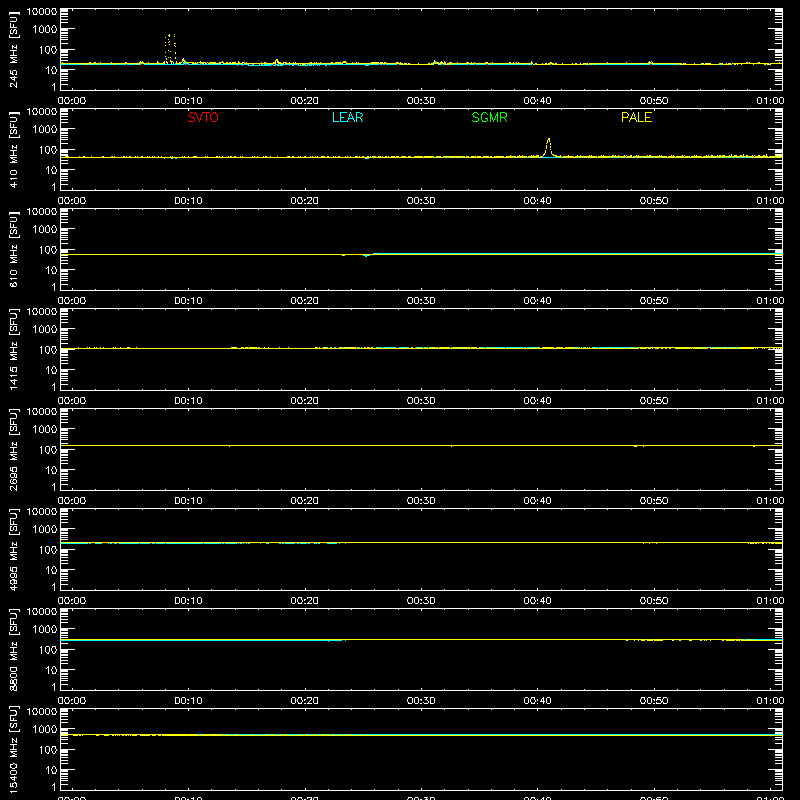This screenshot has height=800, width=800.
Task: Click the 00:50 time label under 4995 MHz plot
Action: (x=654, y=601)
